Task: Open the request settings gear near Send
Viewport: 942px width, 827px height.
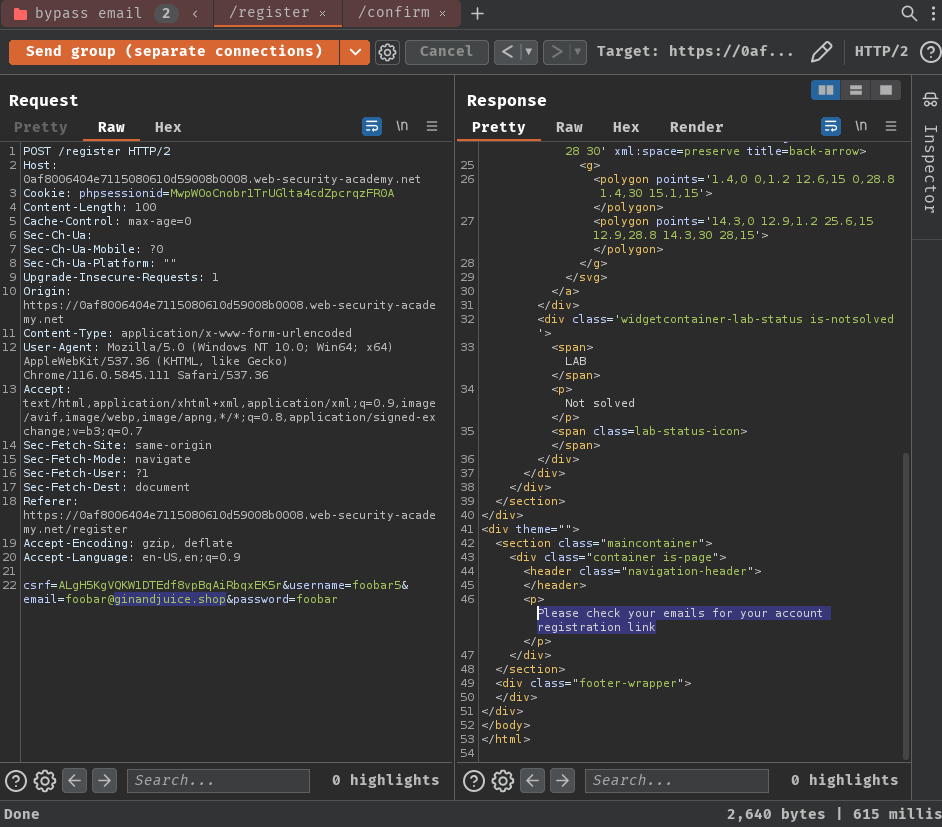Action: pos(387,52)
